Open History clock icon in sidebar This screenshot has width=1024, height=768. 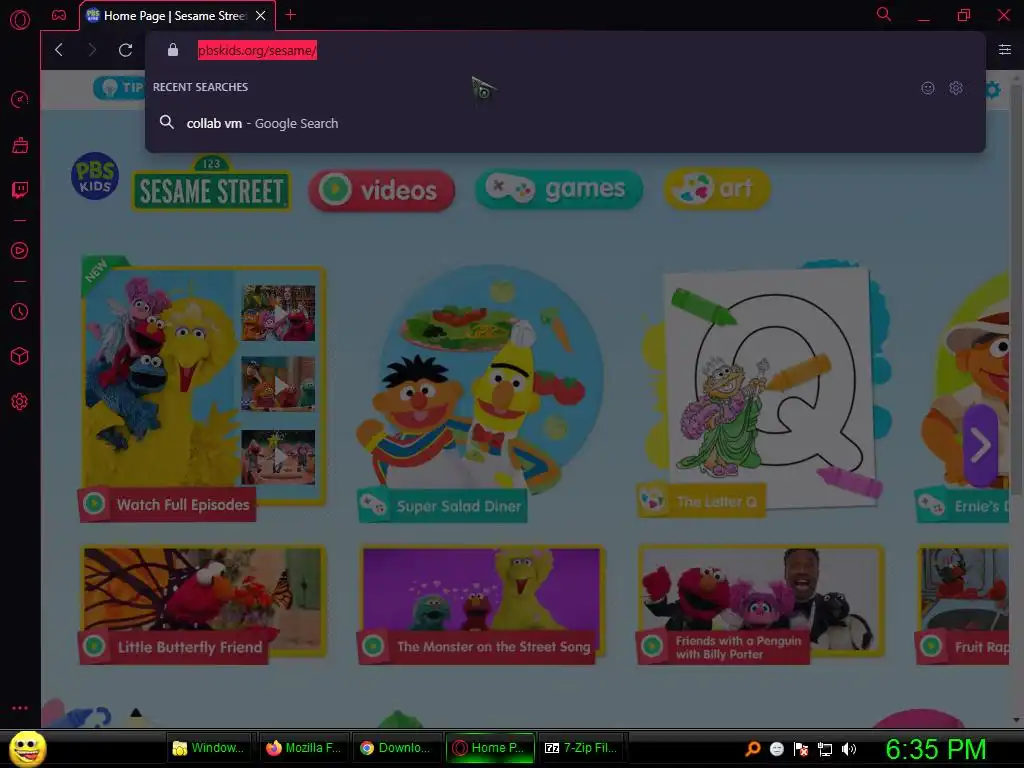20,312
